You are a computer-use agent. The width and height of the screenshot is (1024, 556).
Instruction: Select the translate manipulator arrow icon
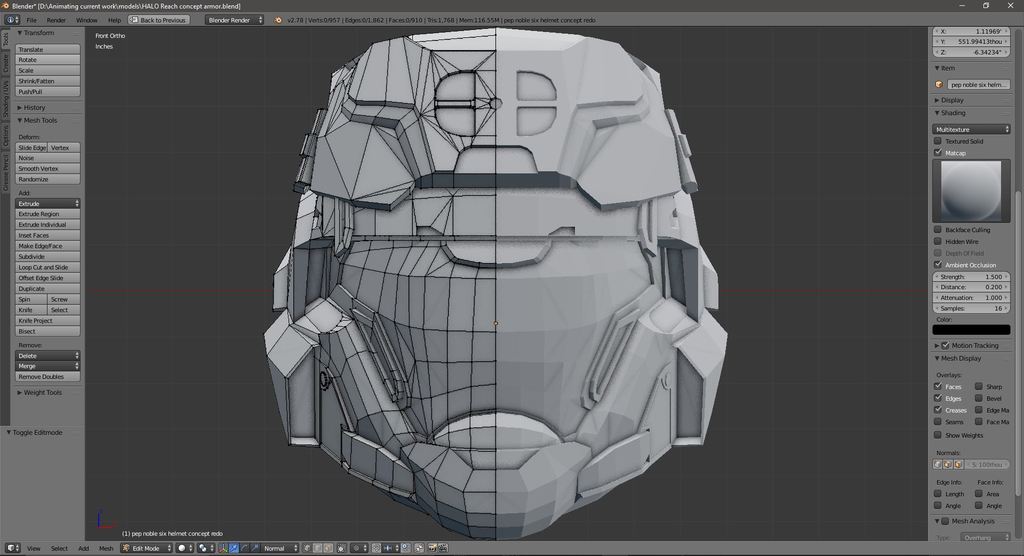coord(236,548)
